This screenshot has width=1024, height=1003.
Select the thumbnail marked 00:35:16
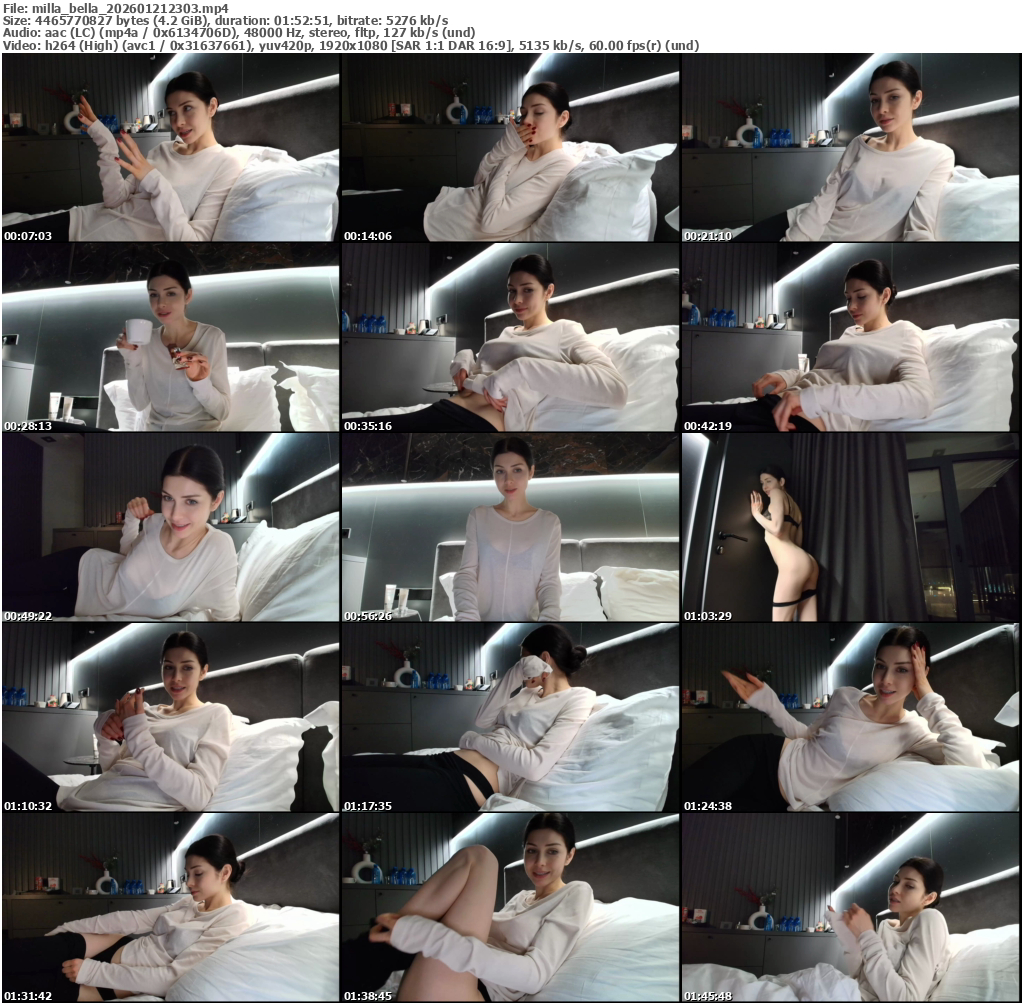click(x=510, y=337)
